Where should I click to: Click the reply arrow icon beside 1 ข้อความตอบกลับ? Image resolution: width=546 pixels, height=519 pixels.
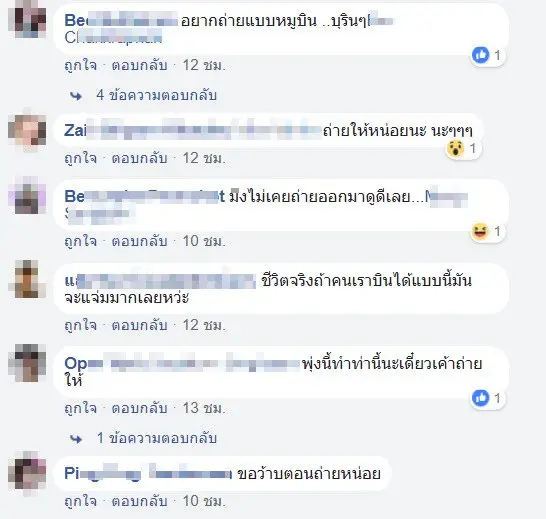pos(76,439)
